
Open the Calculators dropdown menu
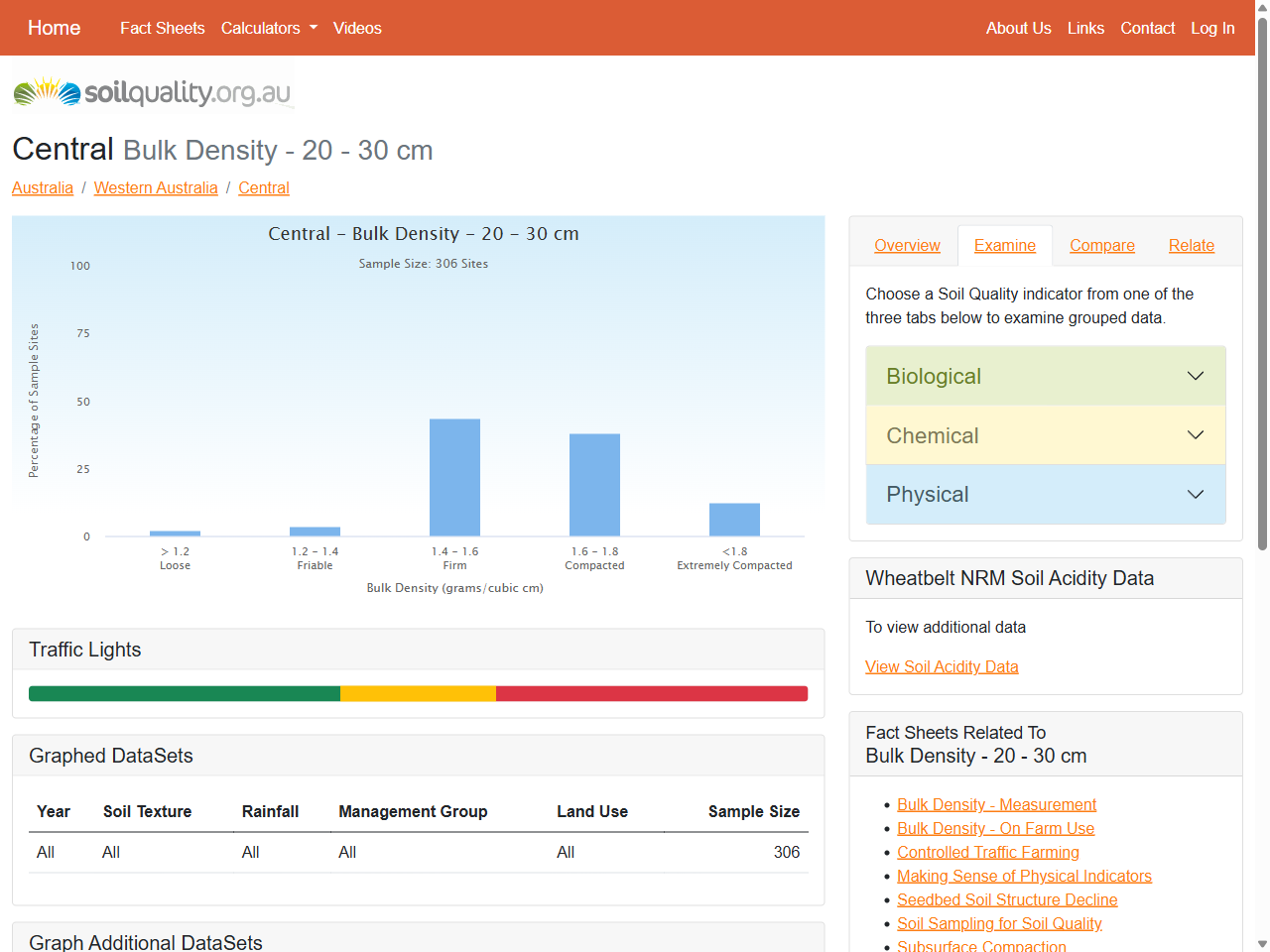point(269,28)
